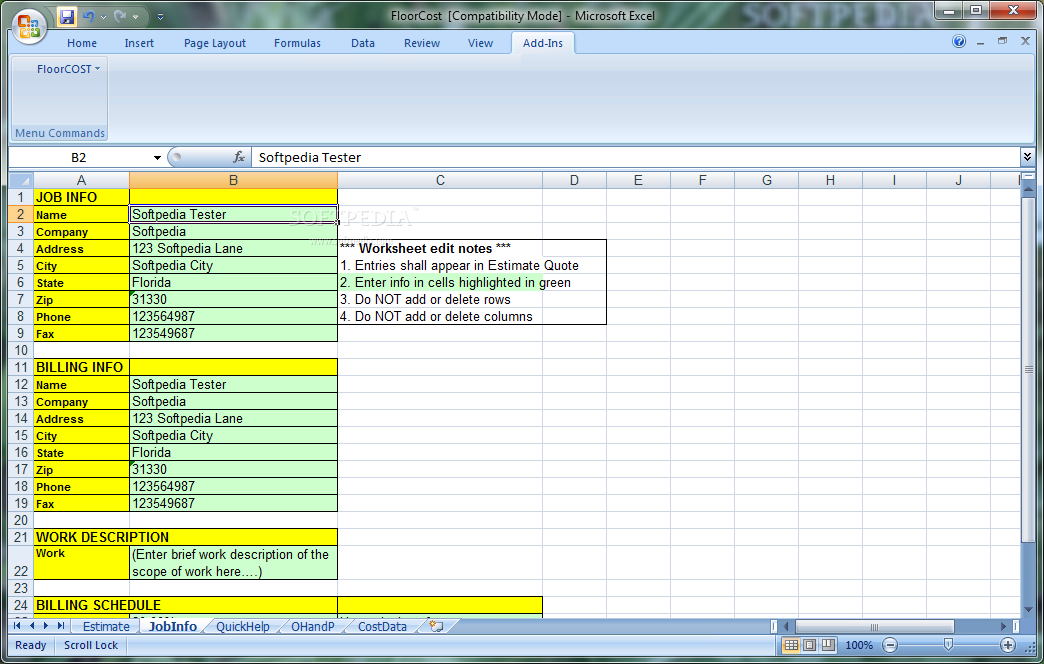Open the Review ribbon tab
This screenshot has height=664, width=1044.
coord(421,43)
